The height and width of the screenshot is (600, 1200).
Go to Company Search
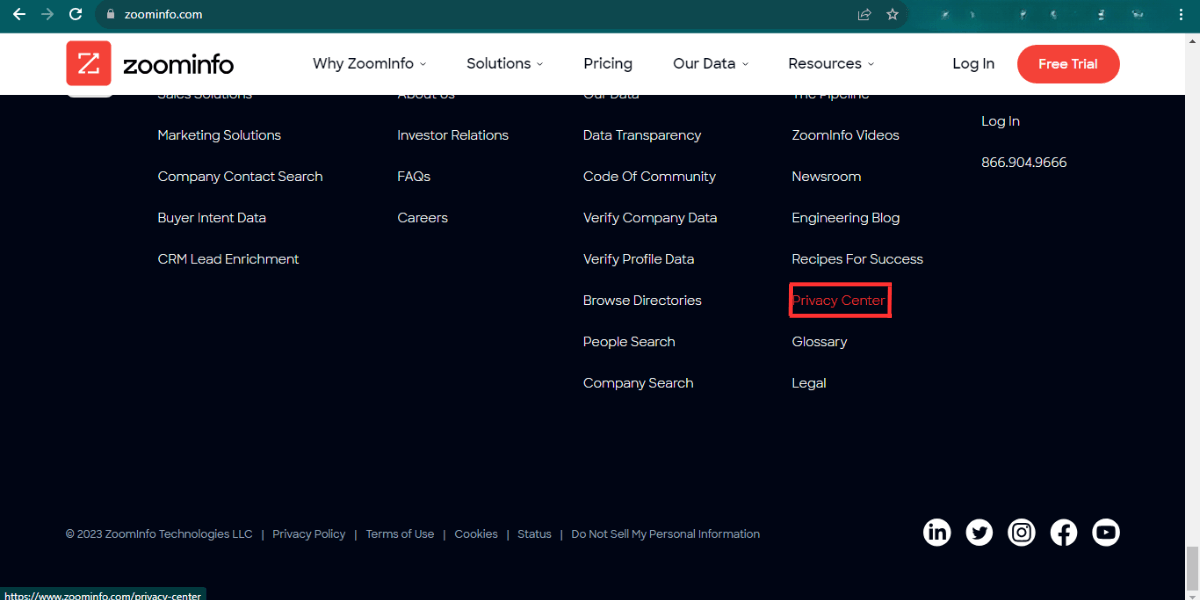pos(638,382)
